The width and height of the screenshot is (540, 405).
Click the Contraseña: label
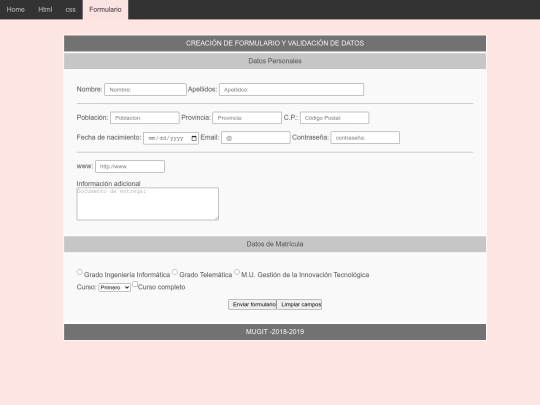pyautogui.click(x=310, y=137)
